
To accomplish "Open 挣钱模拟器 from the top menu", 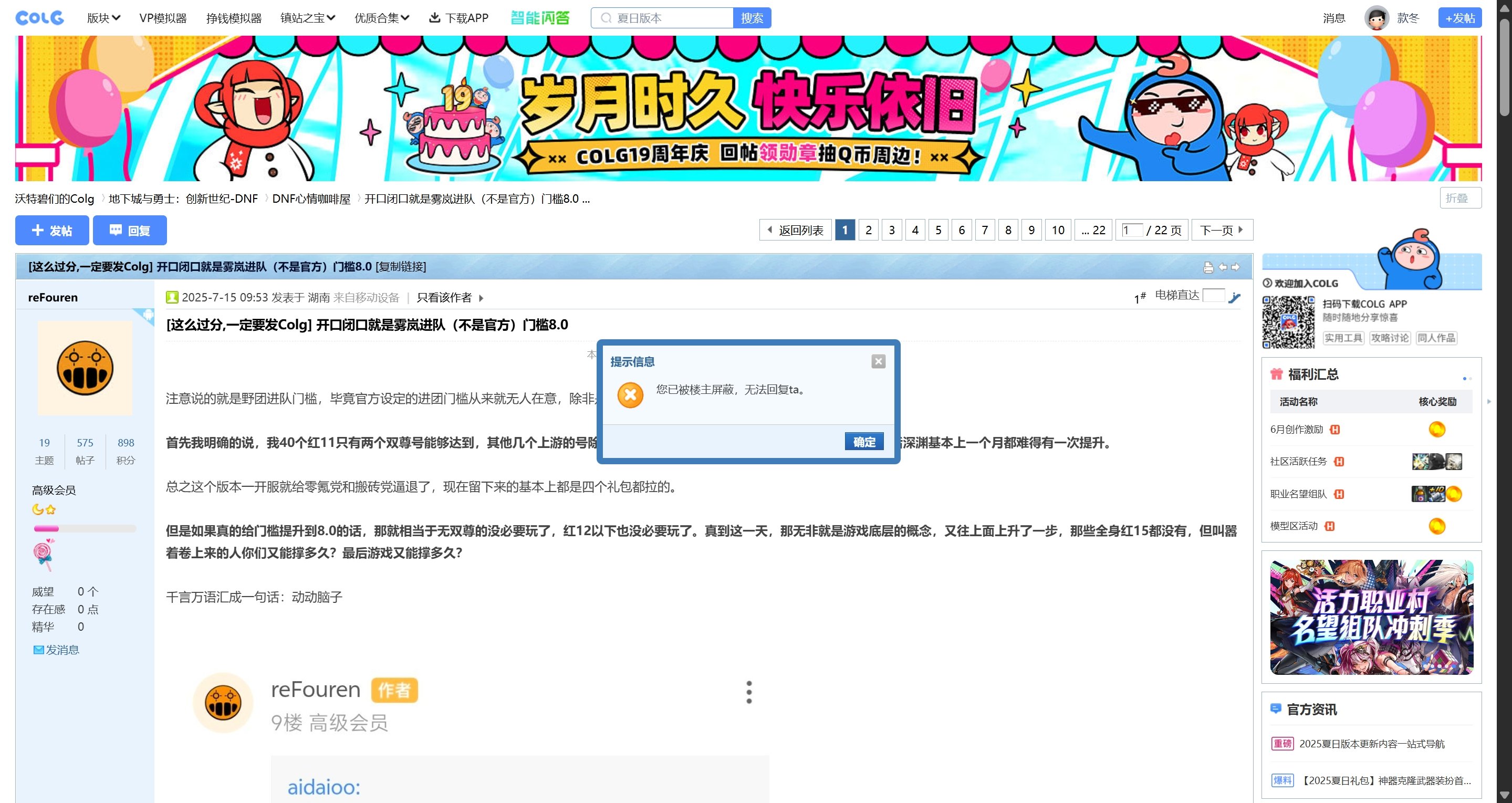I will (x=234, y=18).
